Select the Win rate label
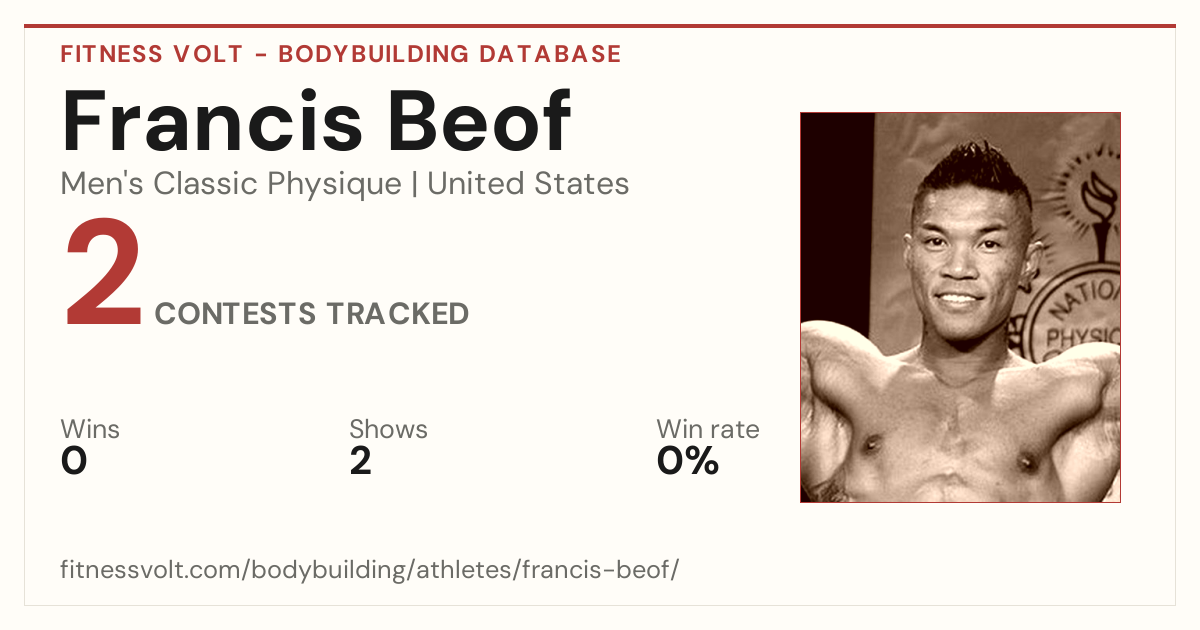Screen dimensions: 1200x630 [x=708, y=429]
